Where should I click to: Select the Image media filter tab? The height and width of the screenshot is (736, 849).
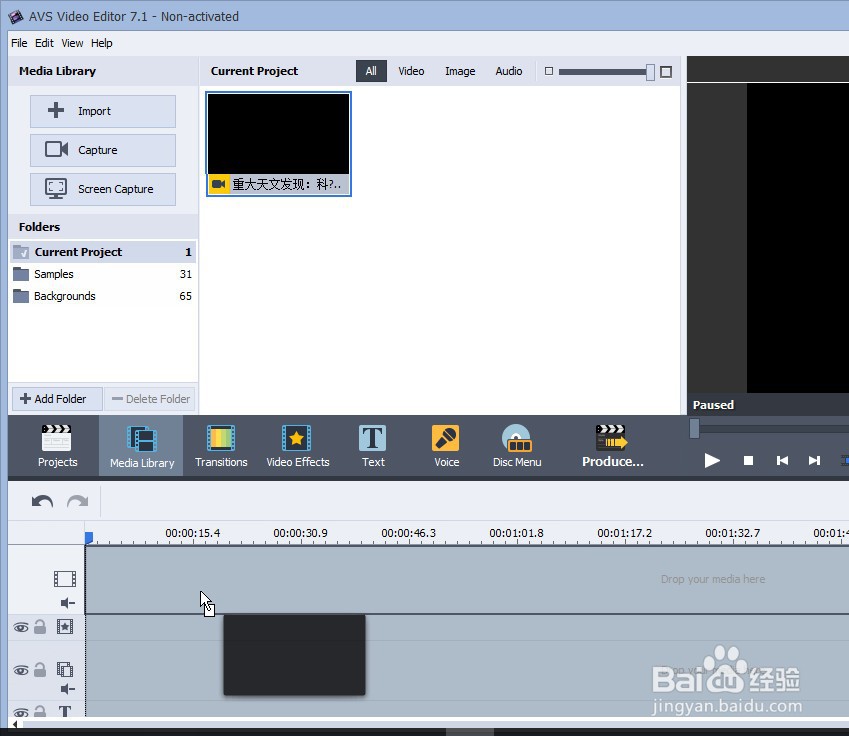[460, 71]
